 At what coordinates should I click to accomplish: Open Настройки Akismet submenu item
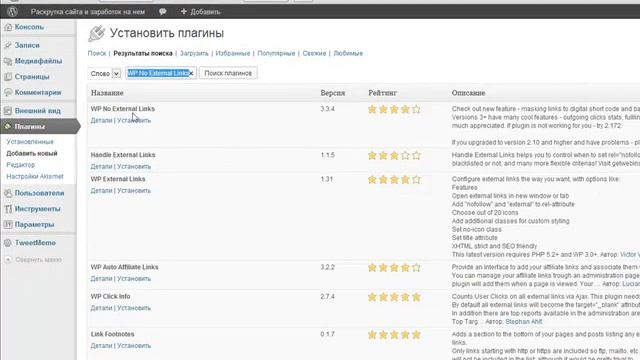point(35,176)
